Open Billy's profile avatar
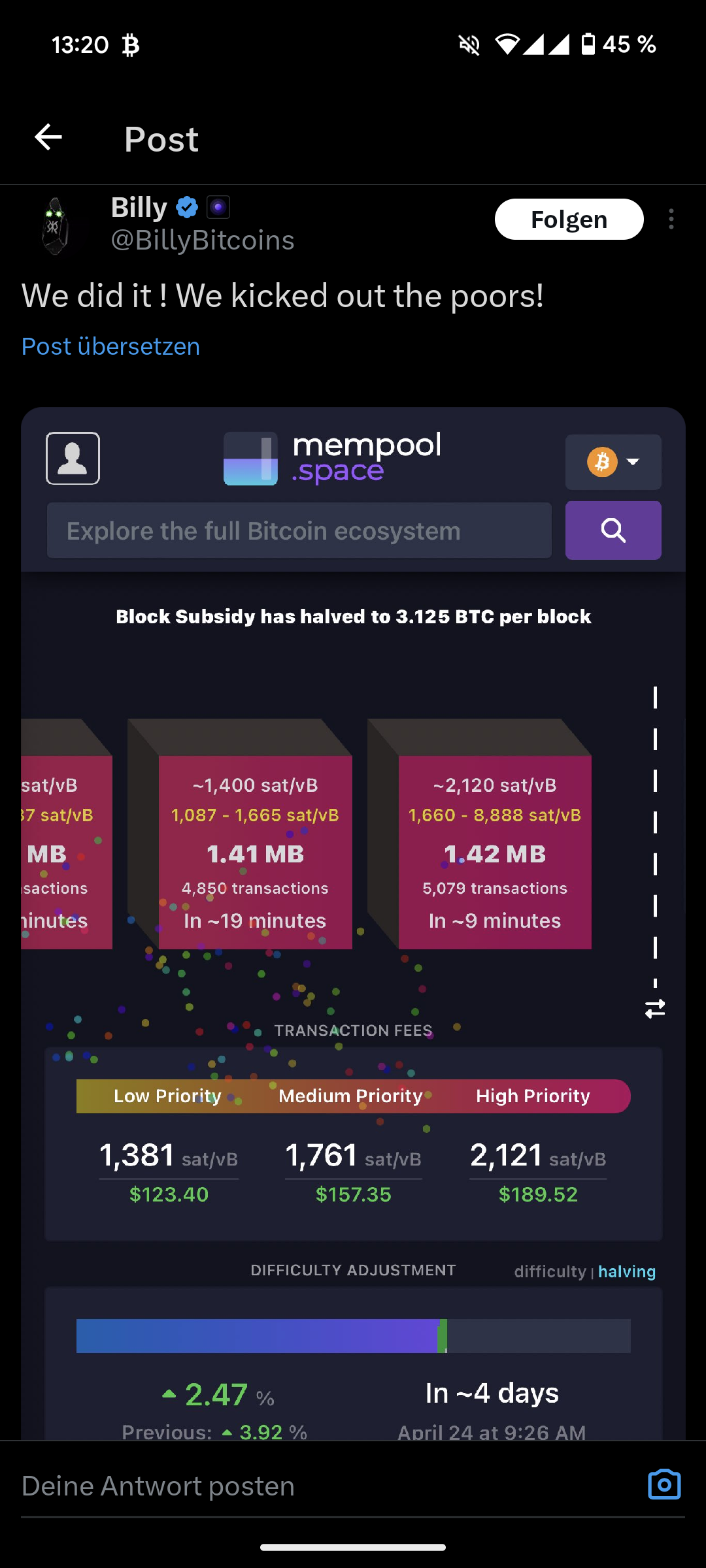Image resolution: width=706 pixels, height=1568 pixels. click(x=56, y=225)
